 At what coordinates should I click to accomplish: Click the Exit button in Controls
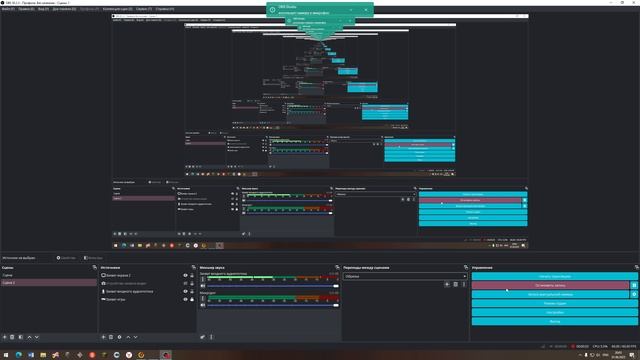[x=555, y=321]
